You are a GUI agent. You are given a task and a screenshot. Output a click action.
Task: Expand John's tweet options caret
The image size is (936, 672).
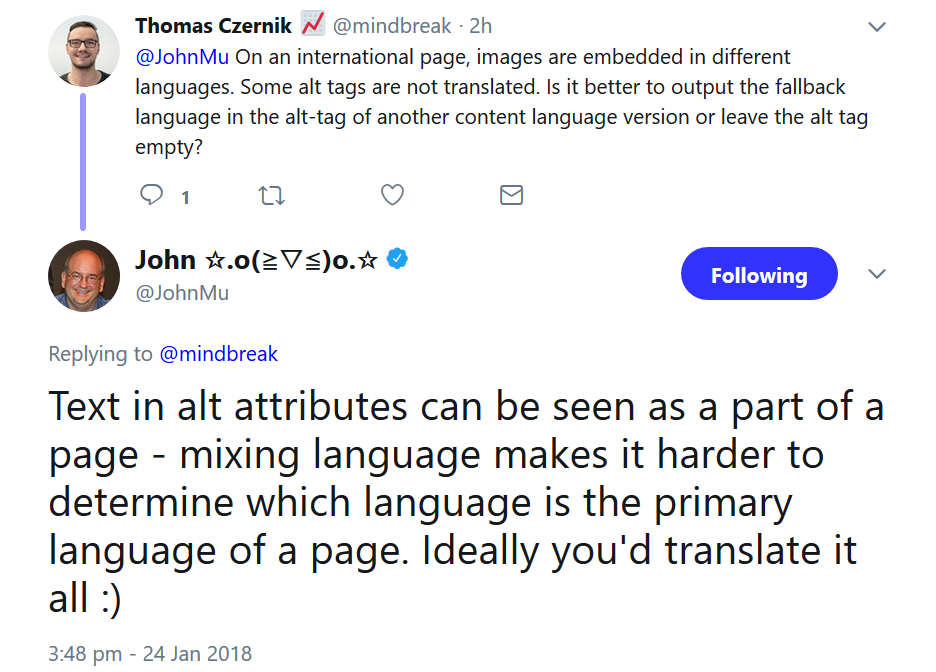[x=877, y=273]
